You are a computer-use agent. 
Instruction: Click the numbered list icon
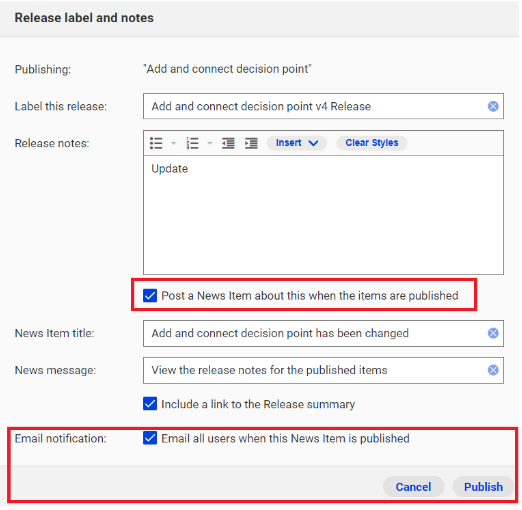coord(192,143)
